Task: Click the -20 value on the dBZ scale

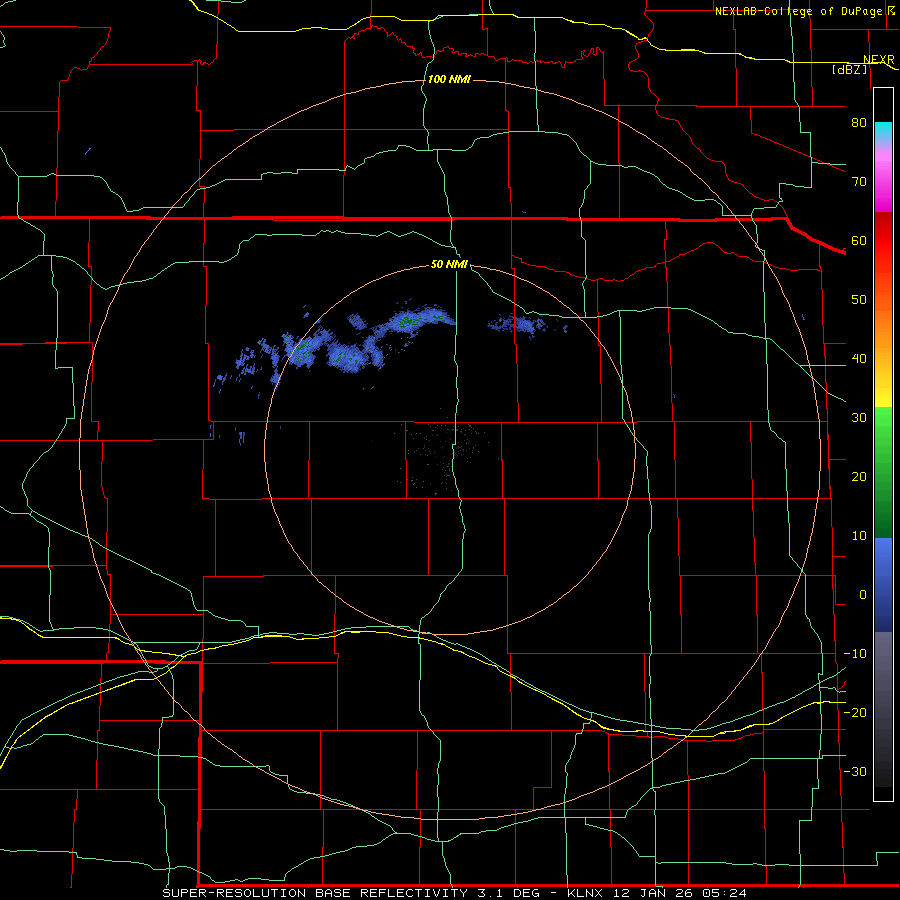Action: tap(855, 713)
